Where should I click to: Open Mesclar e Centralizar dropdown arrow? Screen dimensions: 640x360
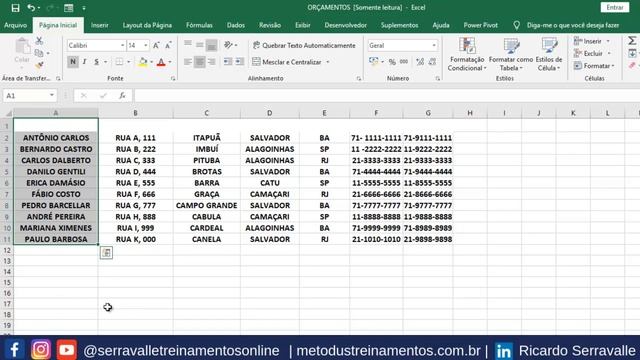(x=328, y=62)
